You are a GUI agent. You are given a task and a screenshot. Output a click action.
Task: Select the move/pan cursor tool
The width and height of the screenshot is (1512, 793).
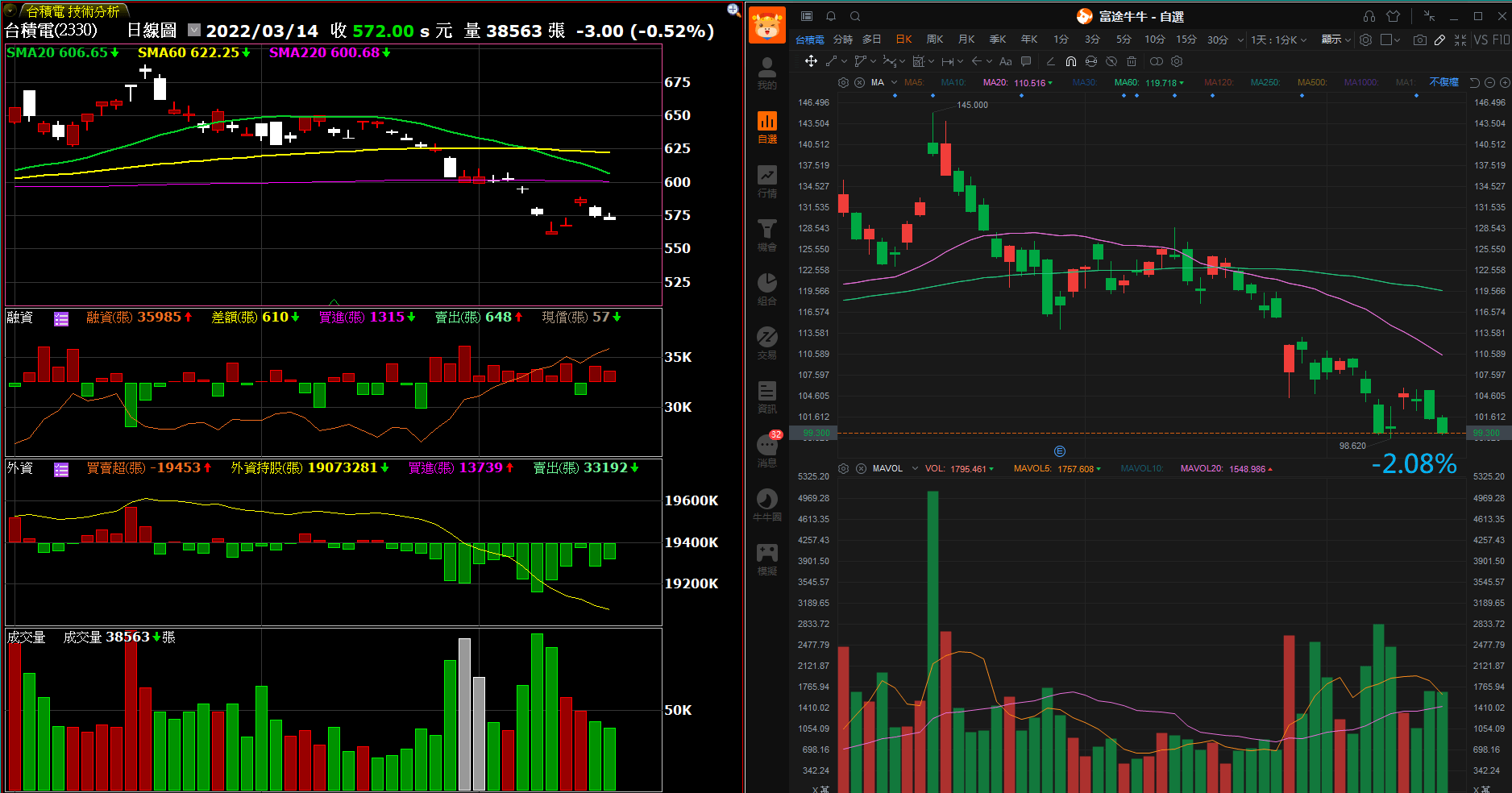tap(811, 61)
